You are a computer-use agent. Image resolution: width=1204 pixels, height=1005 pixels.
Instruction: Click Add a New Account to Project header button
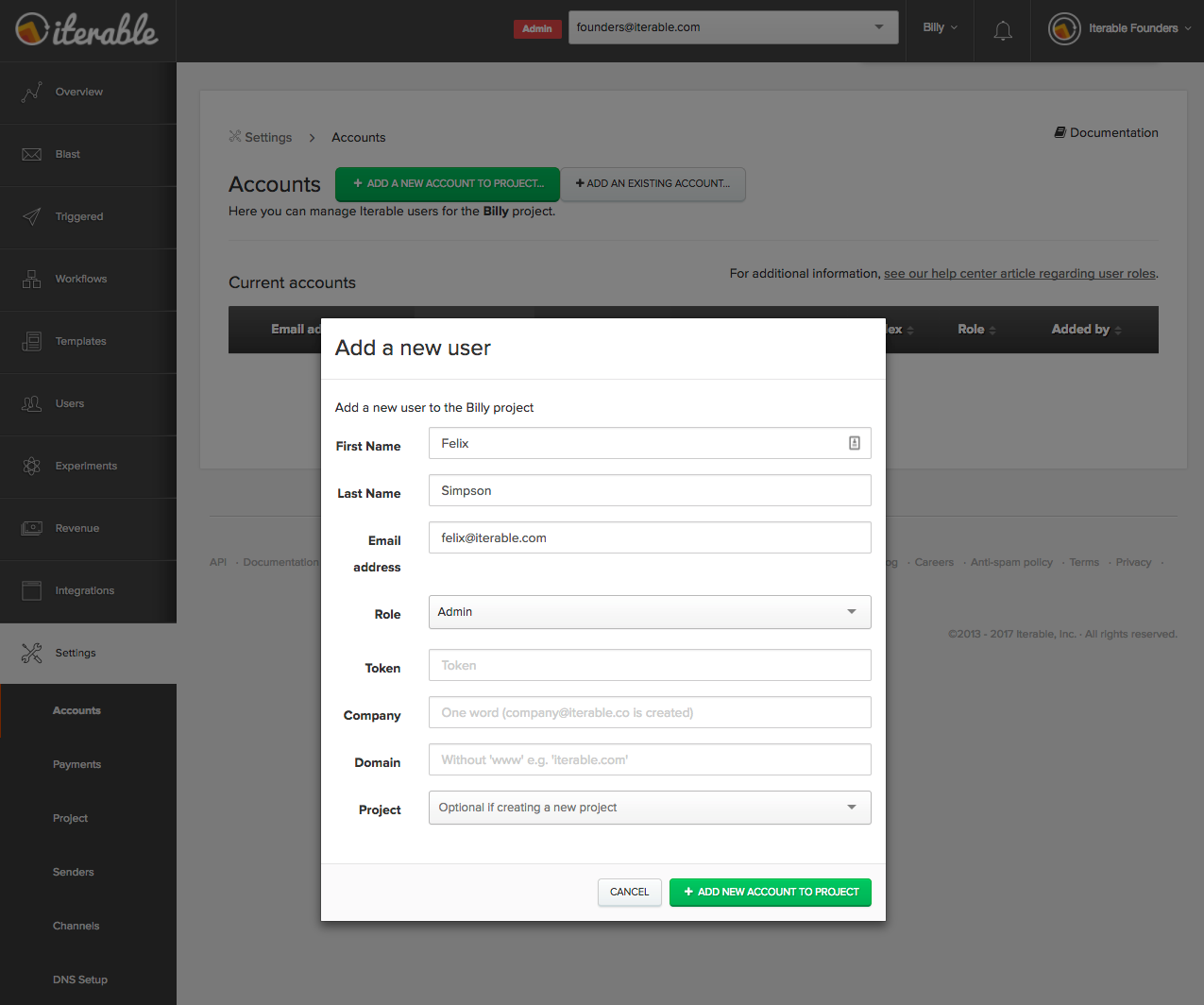(x=448, y=183)
